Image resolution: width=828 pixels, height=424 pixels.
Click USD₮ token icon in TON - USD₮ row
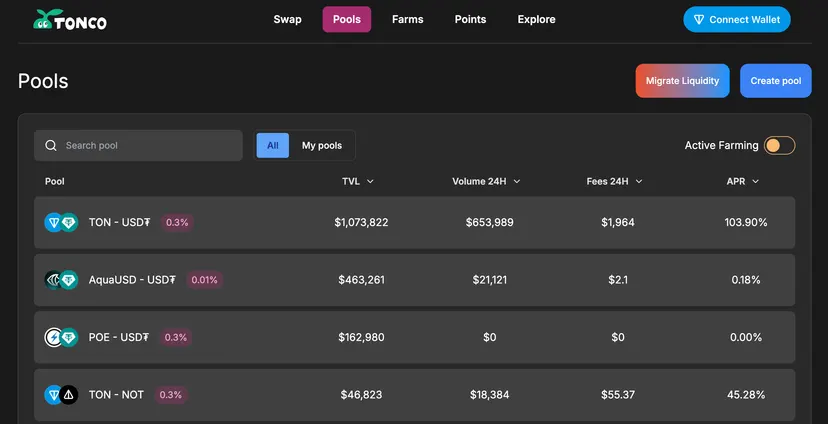click(x=69, y=222)
